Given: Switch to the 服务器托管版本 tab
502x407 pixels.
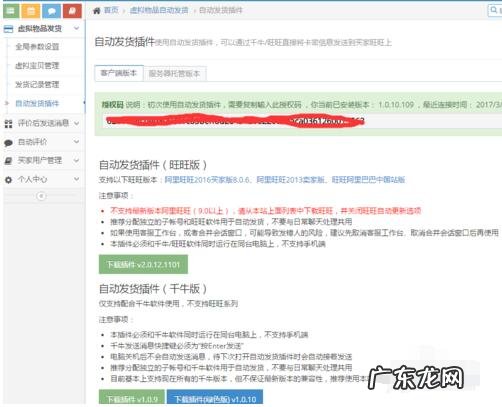Looking at the screenshot, I should (174, 74).
